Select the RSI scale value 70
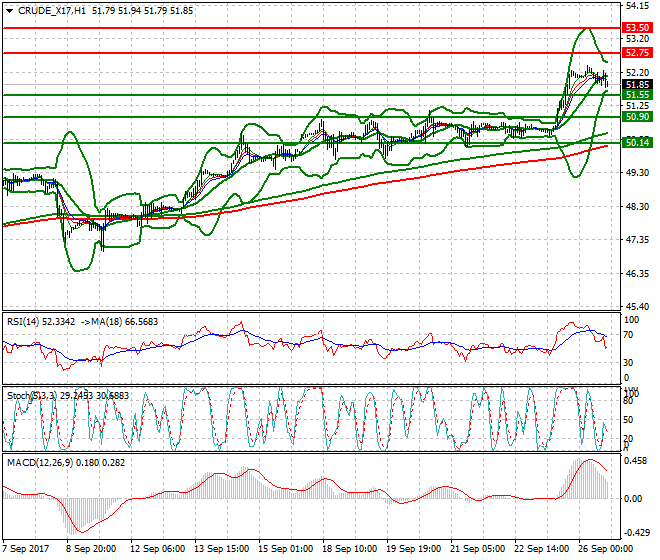The height and width of the screenshot is (560, 660). click(x=628, y=335)
